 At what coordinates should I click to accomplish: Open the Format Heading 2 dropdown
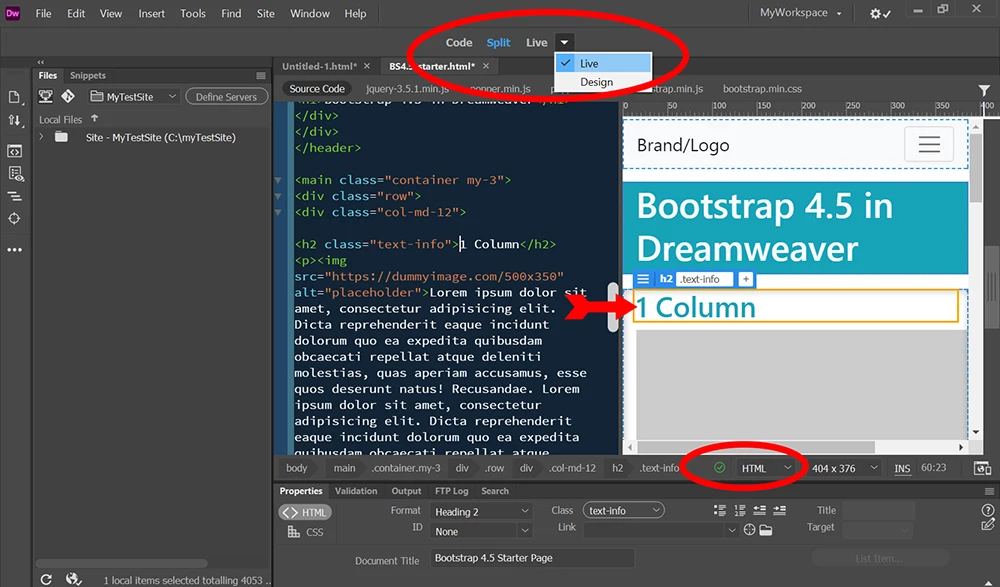coord(481,511)
